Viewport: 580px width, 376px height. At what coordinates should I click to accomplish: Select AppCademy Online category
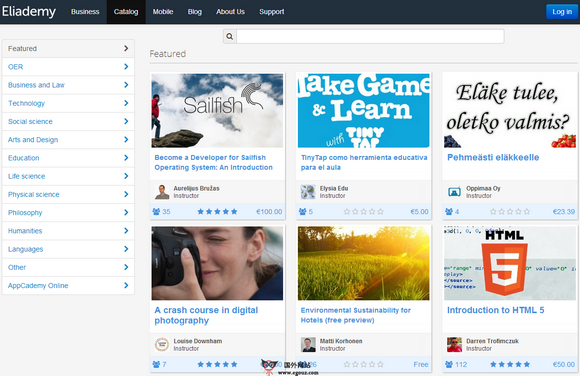(x=68, y=285)
